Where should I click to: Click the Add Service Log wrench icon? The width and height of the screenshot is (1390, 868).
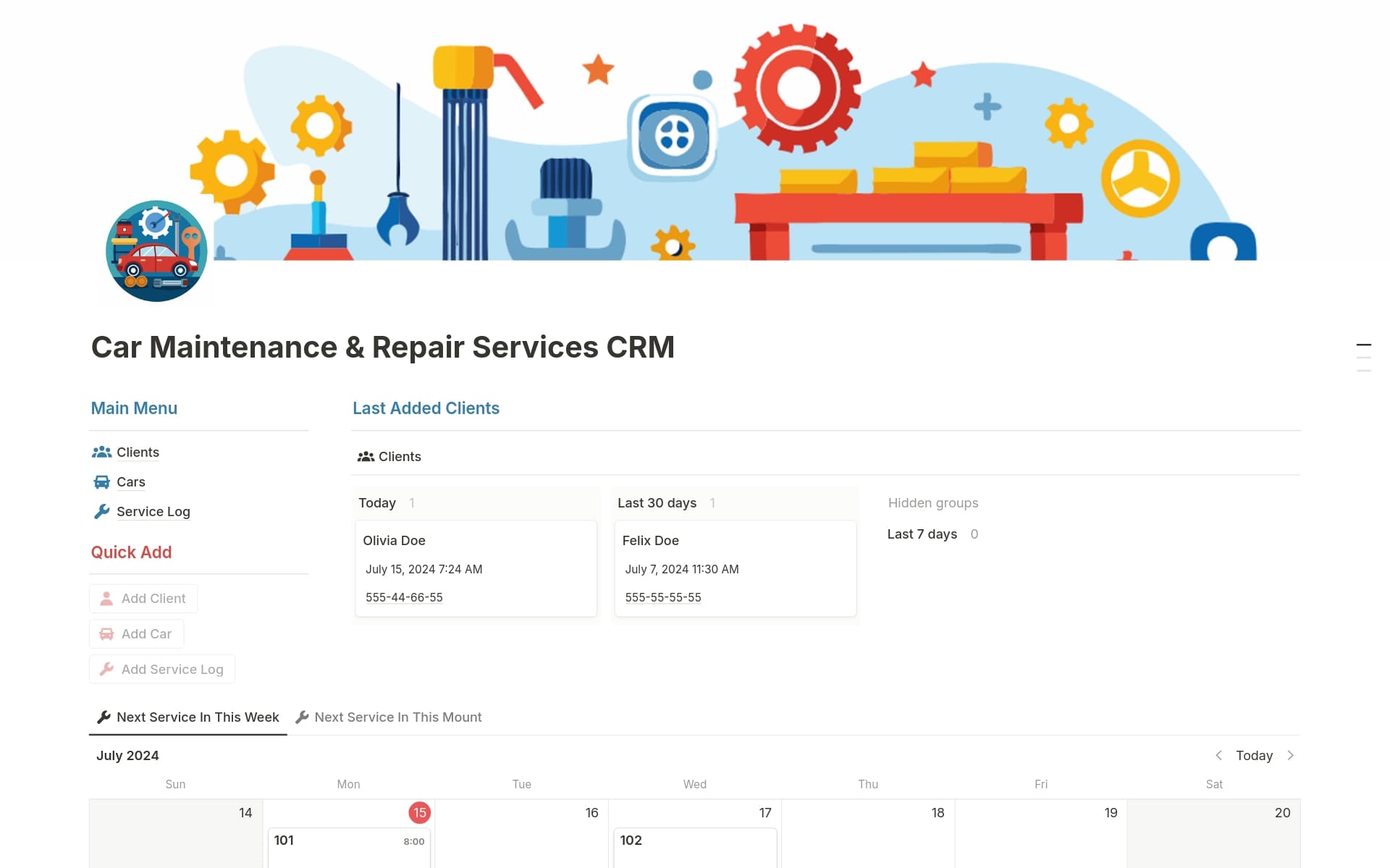pyautogui.click(x=106, y=669)
